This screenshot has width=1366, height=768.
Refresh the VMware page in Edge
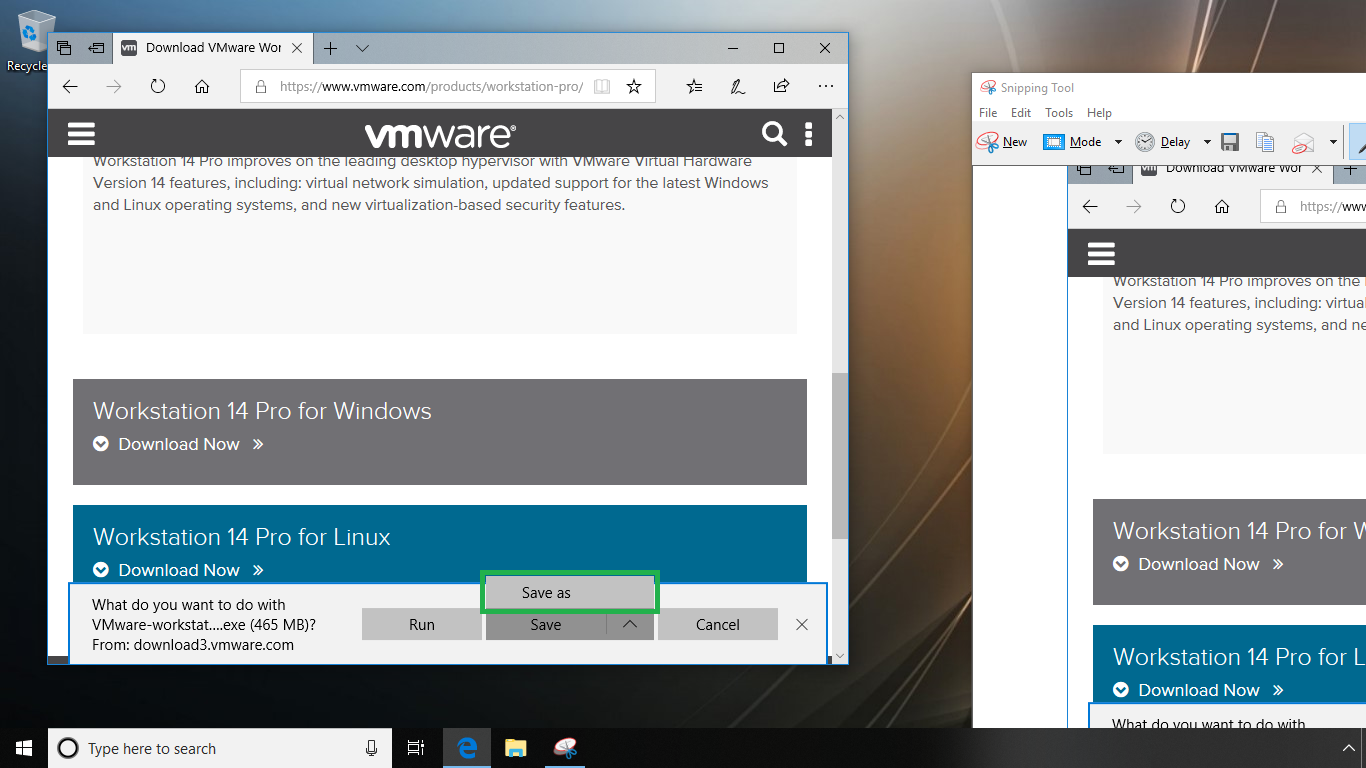tap(158, 87)
